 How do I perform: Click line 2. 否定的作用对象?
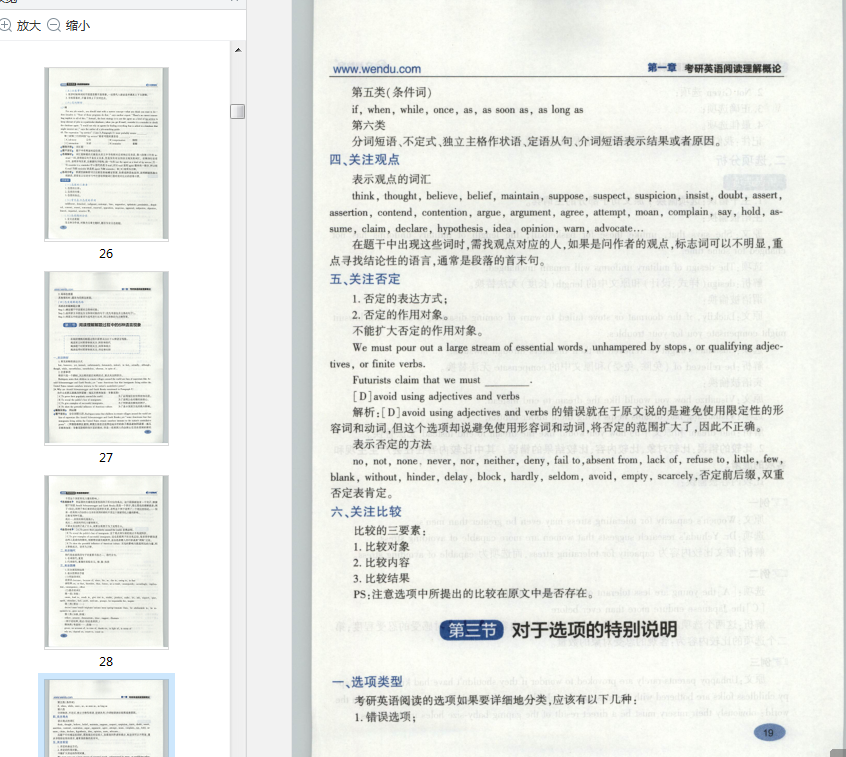tap(400, 315)
